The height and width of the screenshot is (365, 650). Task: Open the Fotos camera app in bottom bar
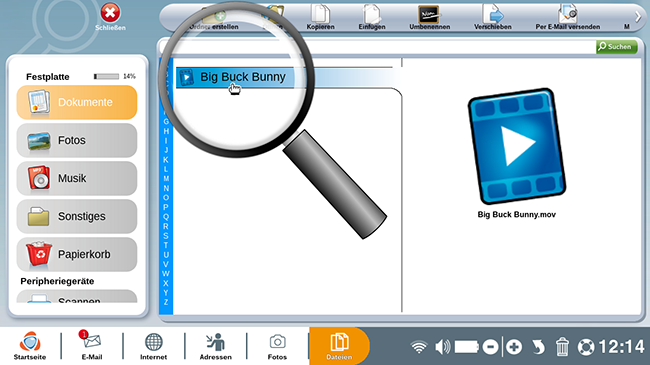(x=277, y=346)
